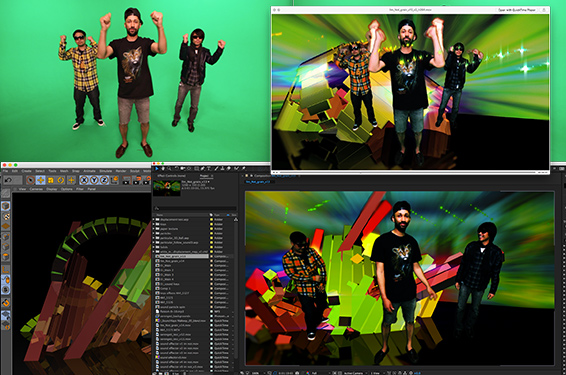Expand the 'particular_follow_sound3.aep' folder
Screen dimensions: 566x375
tap(154, 243)
